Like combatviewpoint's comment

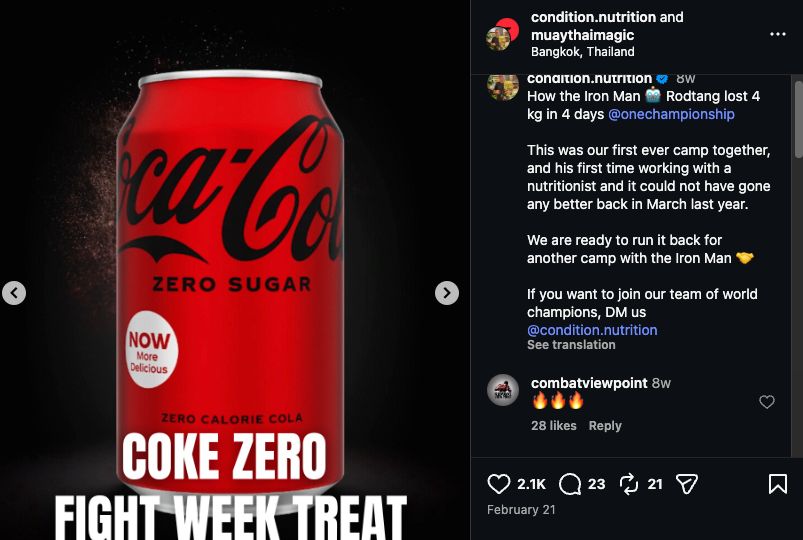767,402
